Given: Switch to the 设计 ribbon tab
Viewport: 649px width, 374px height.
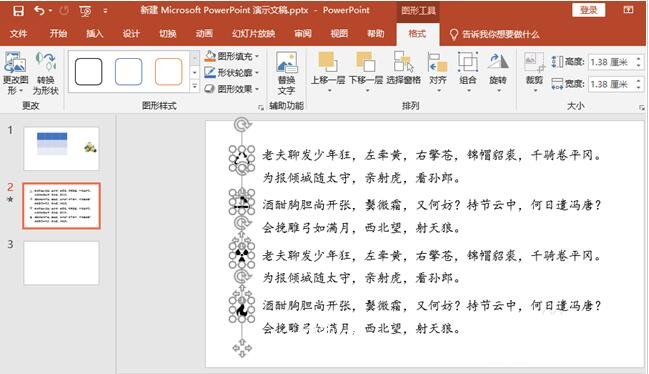Looking at the screenshot, I should pos(131,34).
